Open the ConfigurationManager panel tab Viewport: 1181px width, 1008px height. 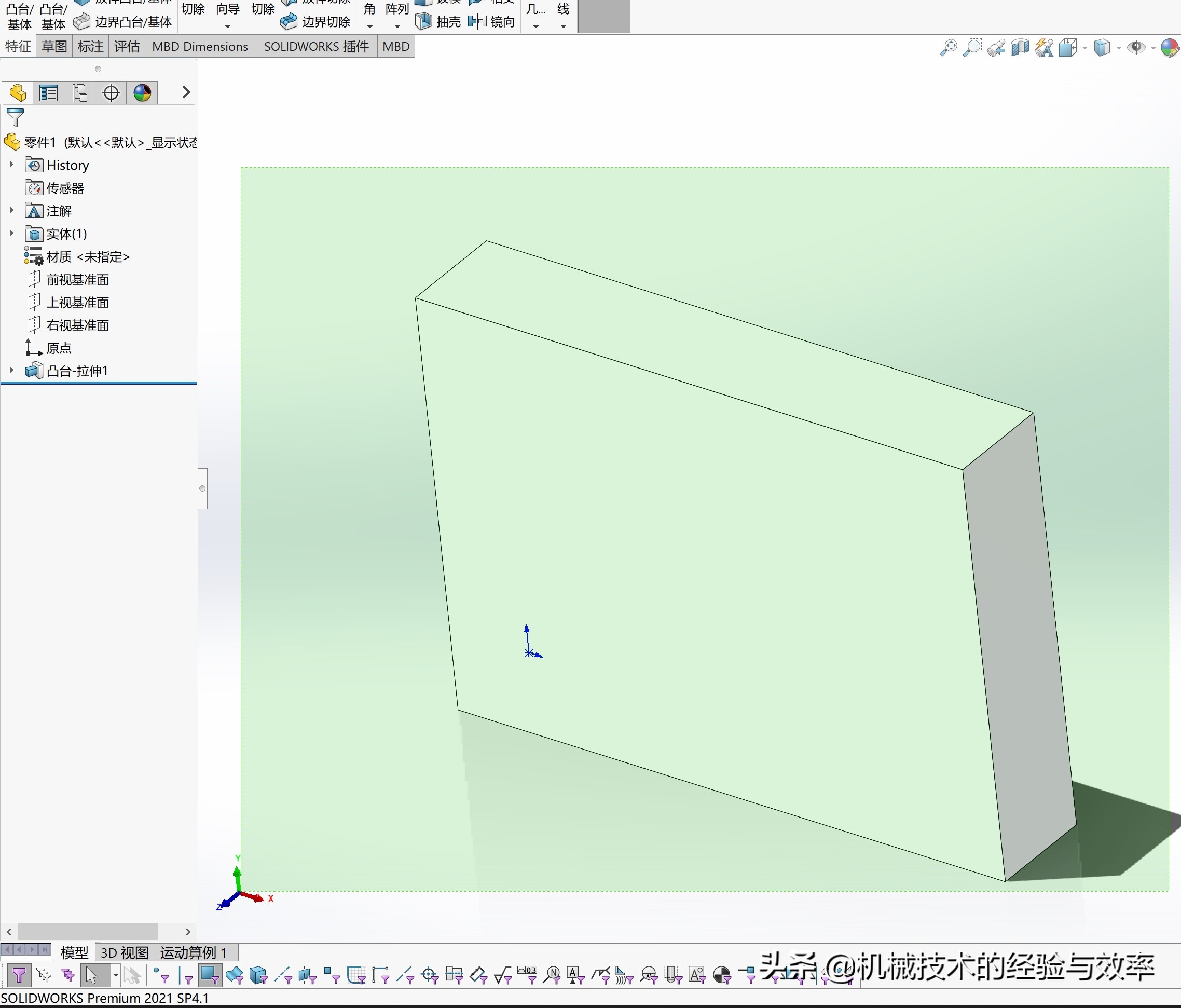tap(80, 93)
